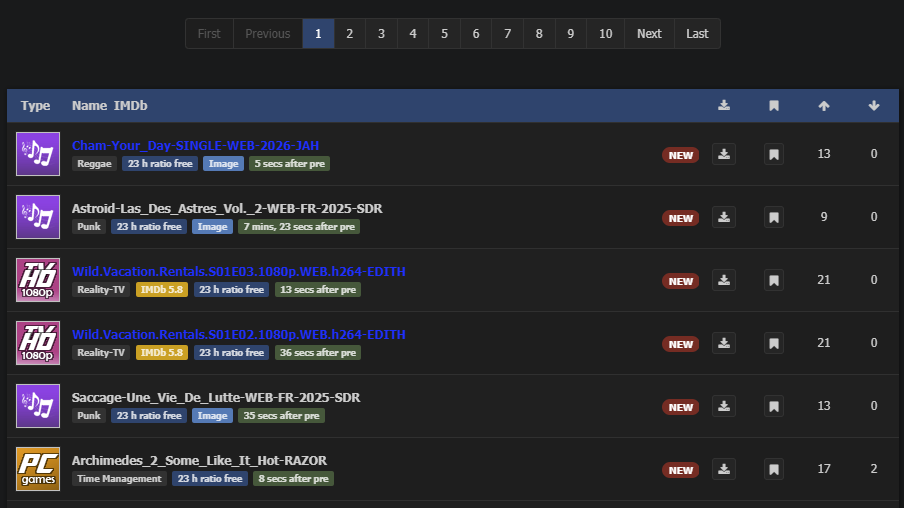The image size is (904, 508).
Task: Bookmark the Archimedes_2 RAZOR game
Action: [x=773, y=469]
